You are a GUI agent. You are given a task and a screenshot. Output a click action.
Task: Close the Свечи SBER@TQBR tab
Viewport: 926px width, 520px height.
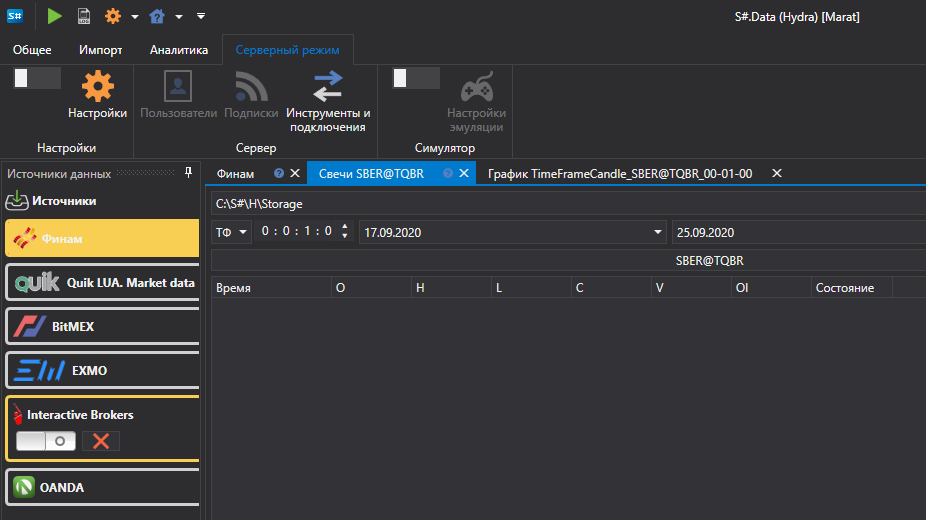coord(464,173)
